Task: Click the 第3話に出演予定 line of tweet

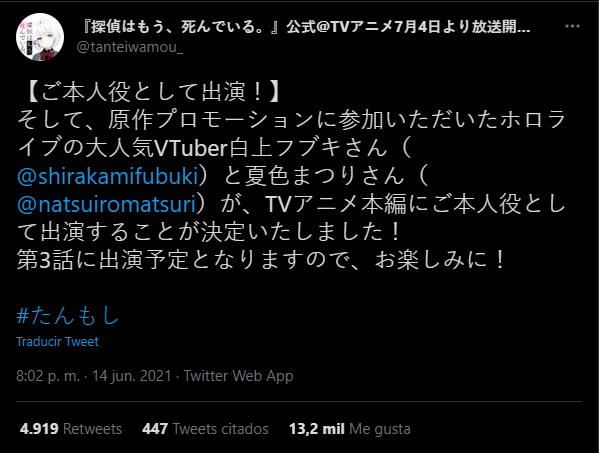Action: click(262, 260)
